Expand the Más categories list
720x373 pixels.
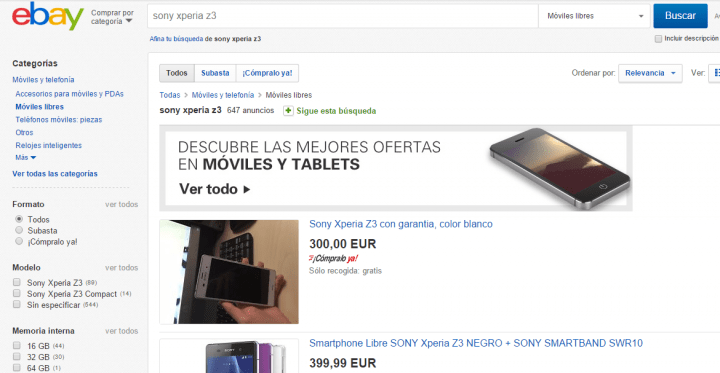(26, 158)
